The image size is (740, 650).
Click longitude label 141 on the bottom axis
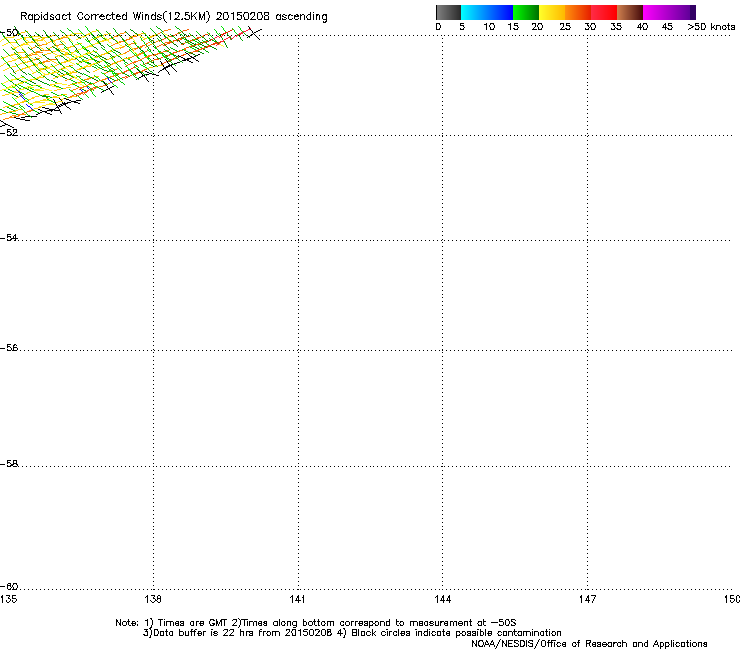pos(297,599)
